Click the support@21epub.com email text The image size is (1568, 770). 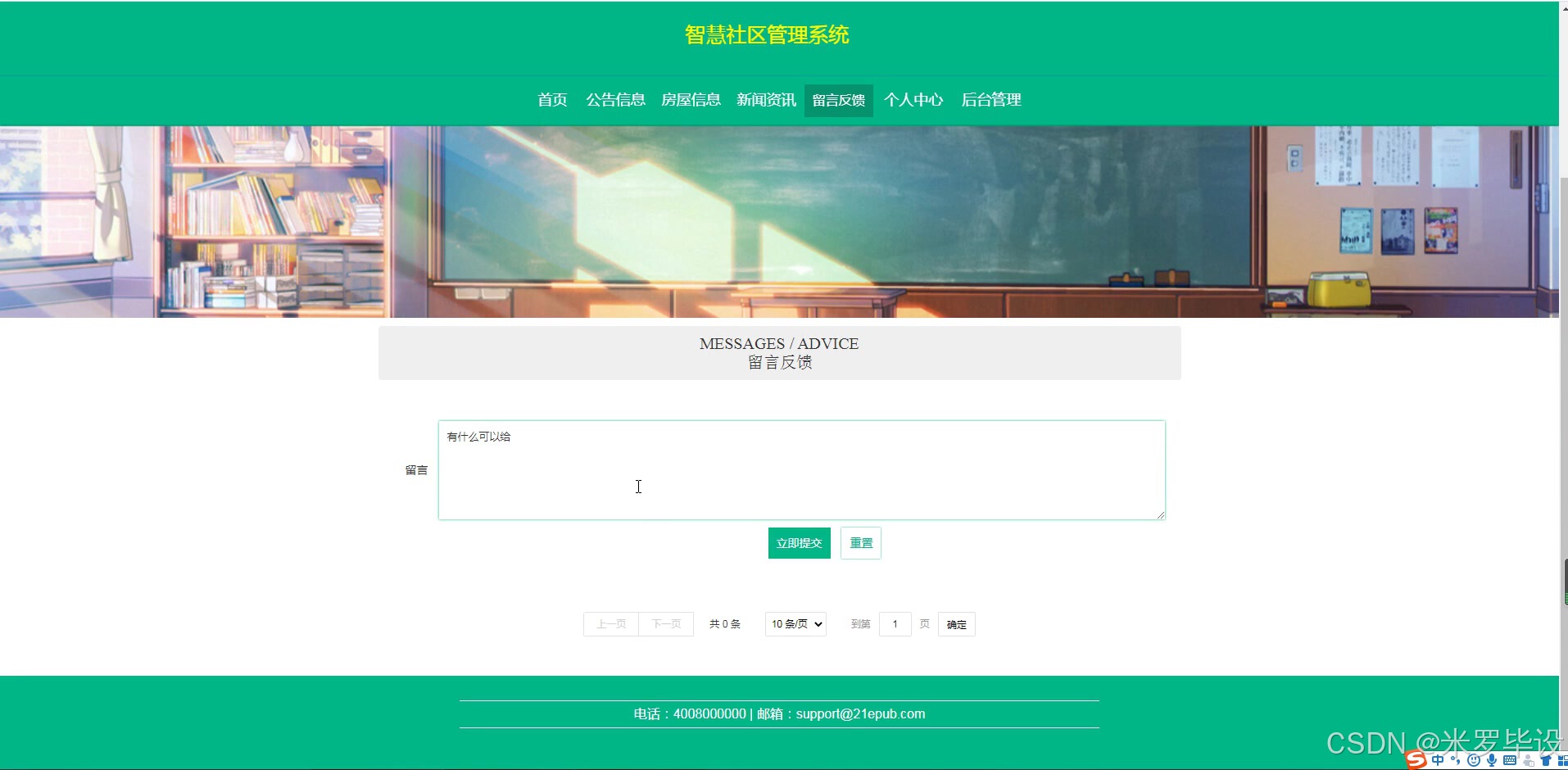coord(860,714)
